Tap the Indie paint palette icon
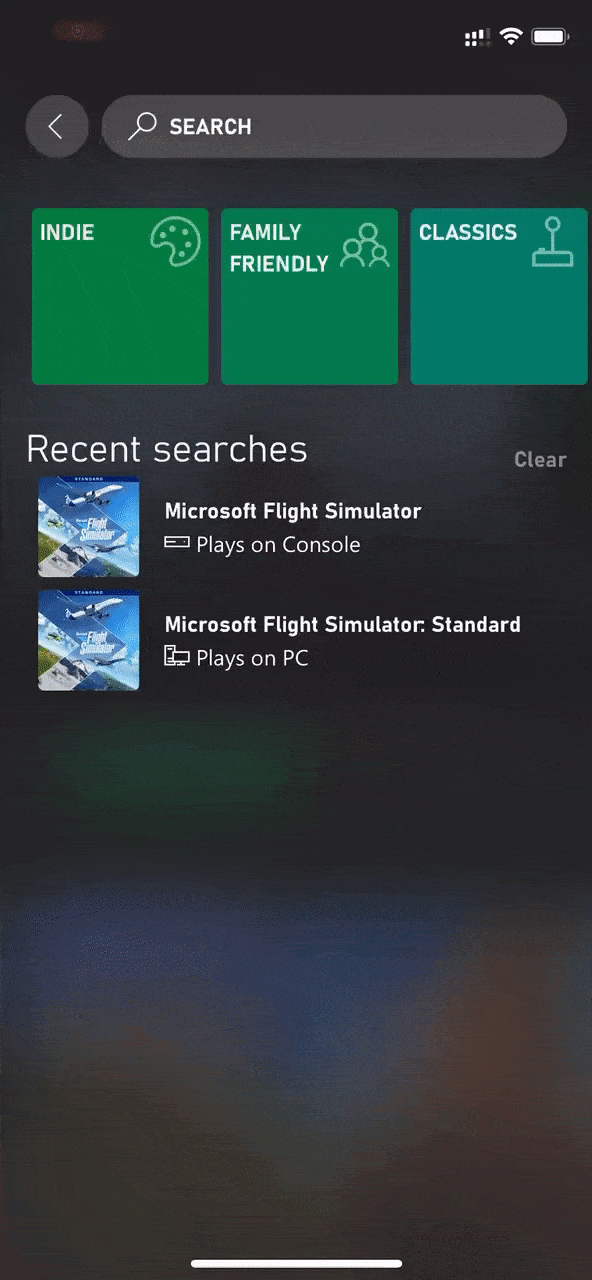592x1280 pixels. coord(176,244)
